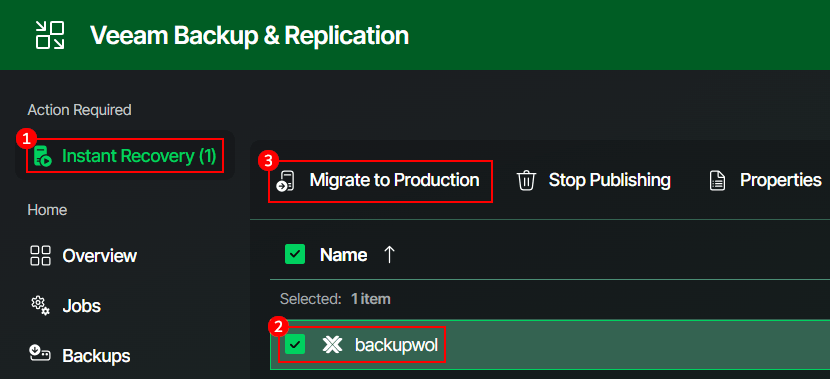Toggle the select-all checkbox beside Name
Viewport: 830px width, 379px height.
click(x=295, y=255)
